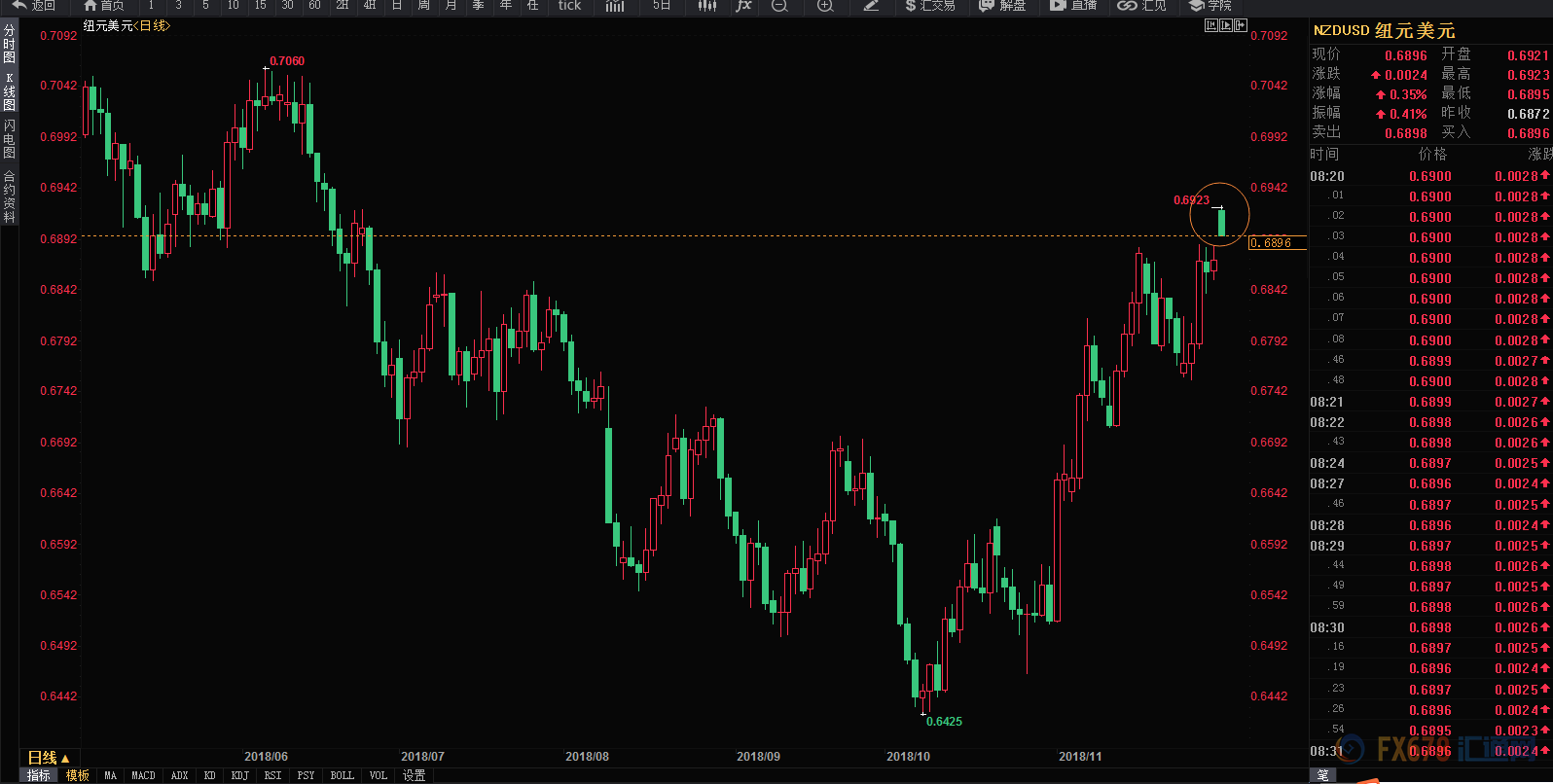Enable the MACD indicator
The width and height of the screenshot is (1553, 784).
pos(143,775)
